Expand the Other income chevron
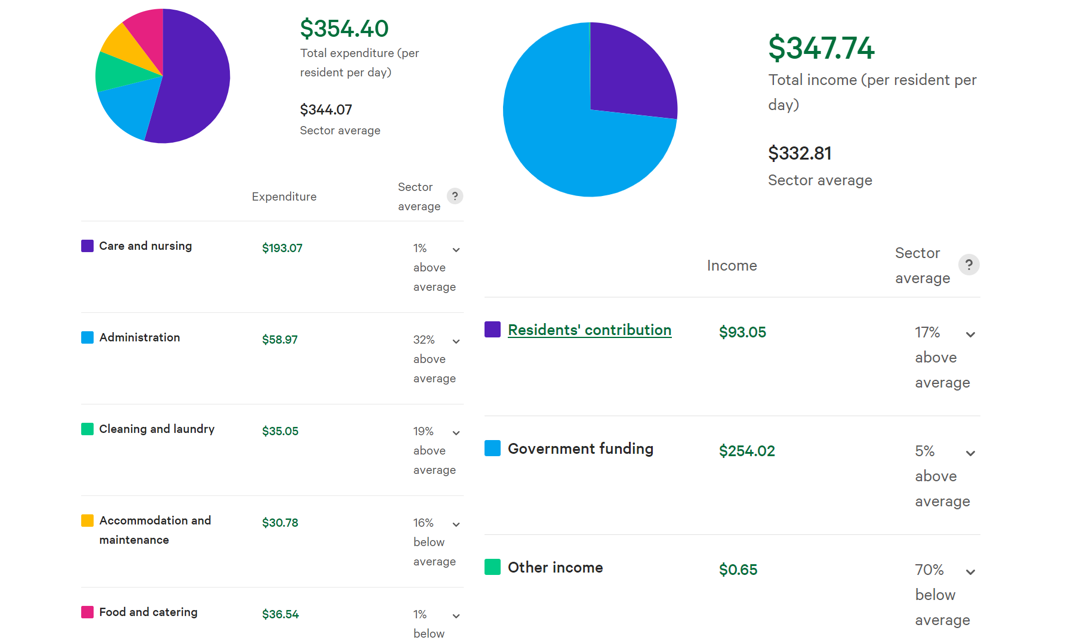The height and width of the screenshot is (639, 1092). pos(970,572)
